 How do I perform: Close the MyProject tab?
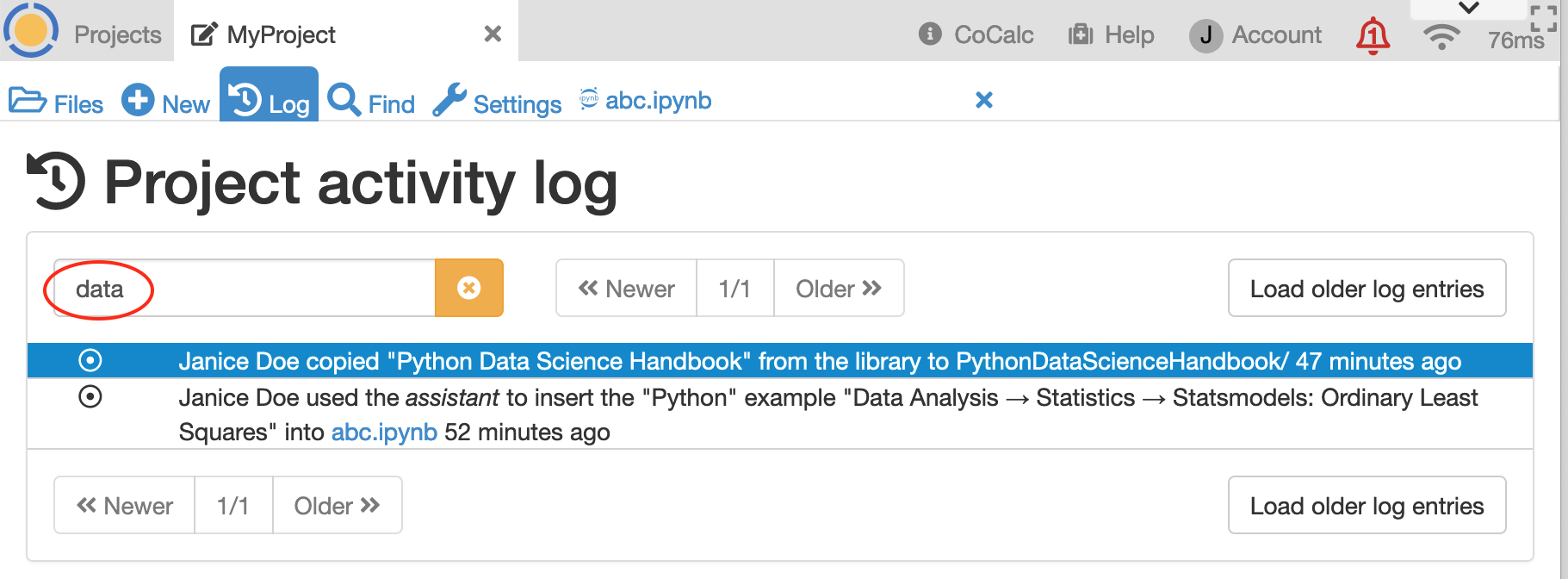493,34
